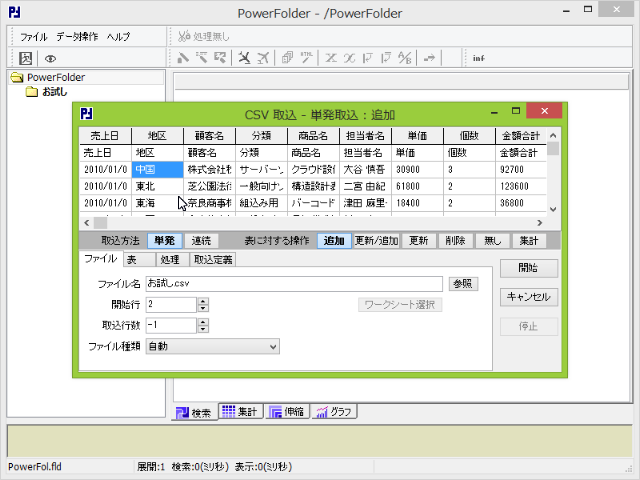Decrease 取込行数 with the down spinner
Viewport: 640px width, 480px height.
203,329
